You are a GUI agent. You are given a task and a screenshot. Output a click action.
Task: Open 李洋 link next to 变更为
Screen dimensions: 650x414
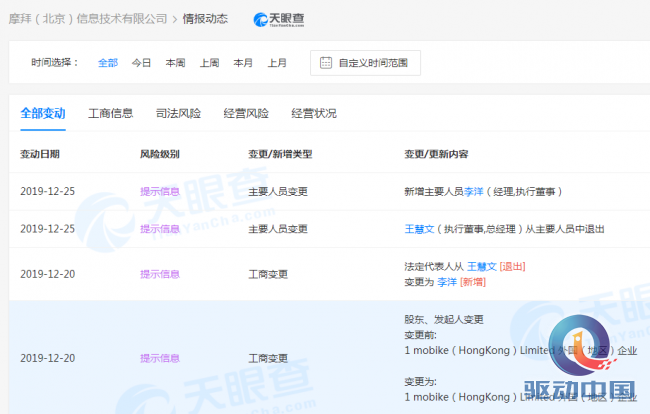point(447,282)
